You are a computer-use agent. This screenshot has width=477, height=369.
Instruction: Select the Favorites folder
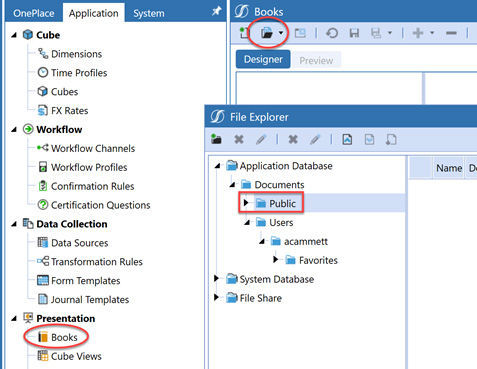(318, 260)
